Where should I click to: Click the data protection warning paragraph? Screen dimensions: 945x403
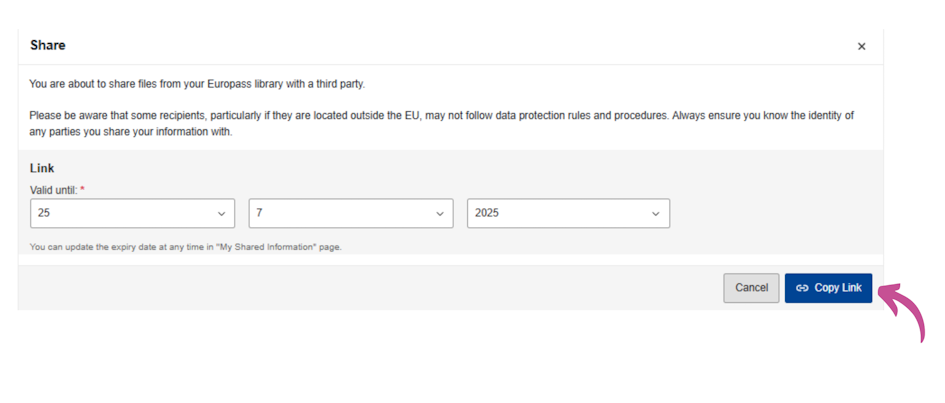pyautogui.click(x=441, y=123)
